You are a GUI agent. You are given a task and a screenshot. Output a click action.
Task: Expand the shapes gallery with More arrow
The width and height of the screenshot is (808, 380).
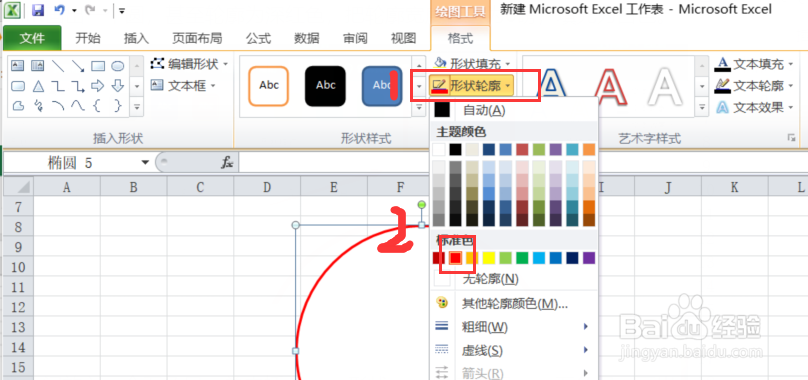(x=137, y=107)
